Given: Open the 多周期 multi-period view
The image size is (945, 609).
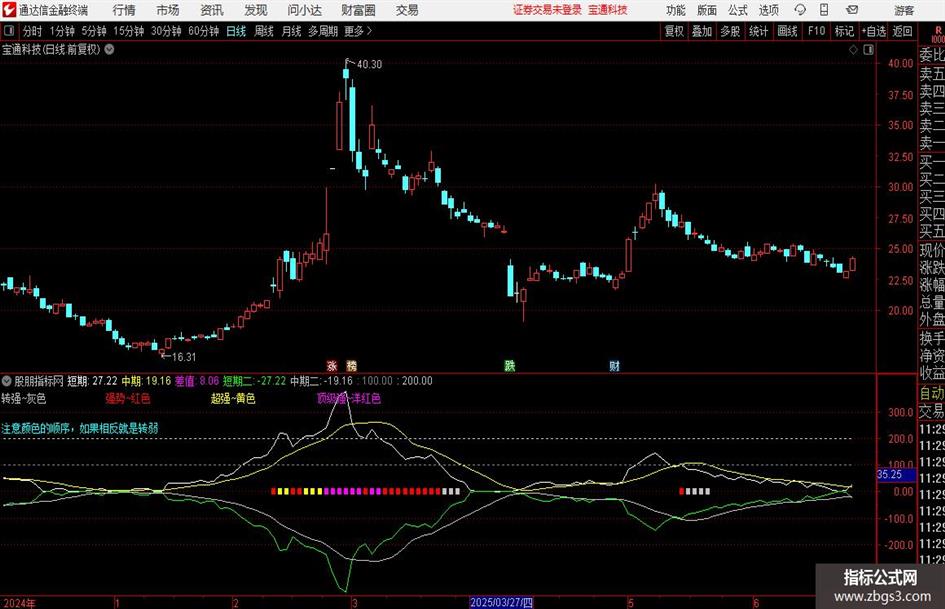Looking at the screenshot, I should pos(322,31).
